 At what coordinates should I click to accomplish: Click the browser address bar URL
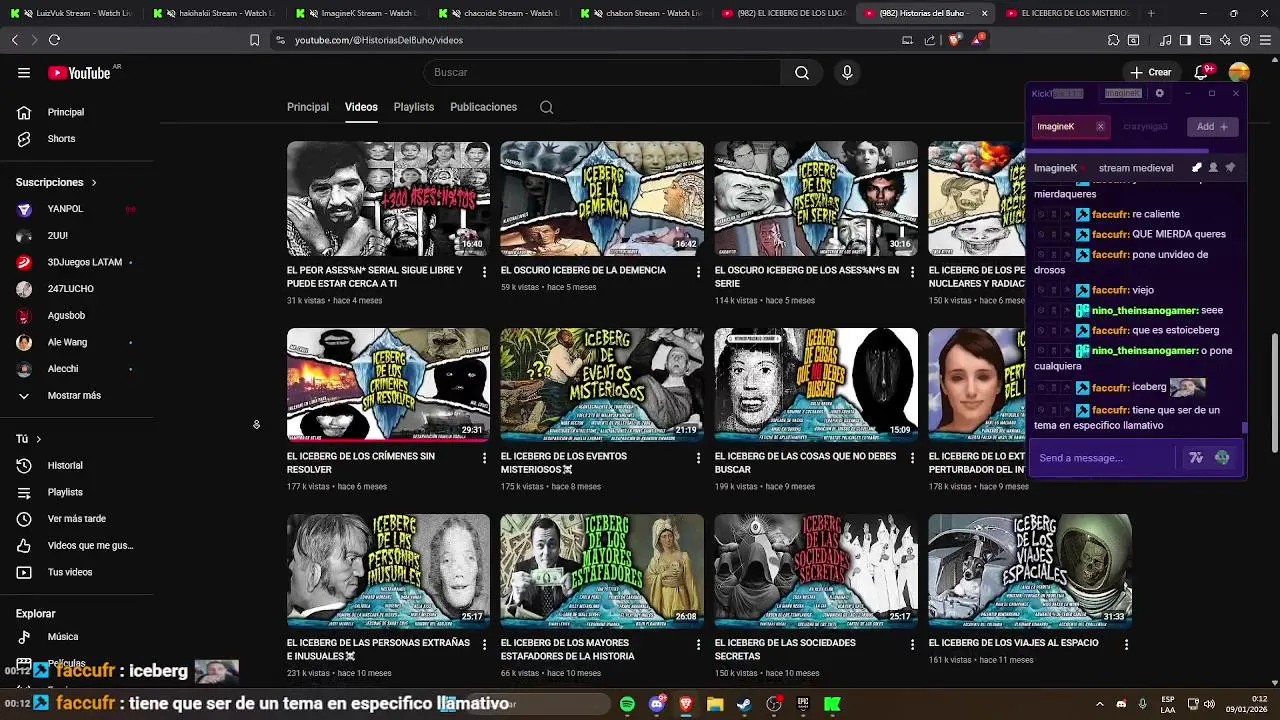pyautogui.click(x=379, y=40)
